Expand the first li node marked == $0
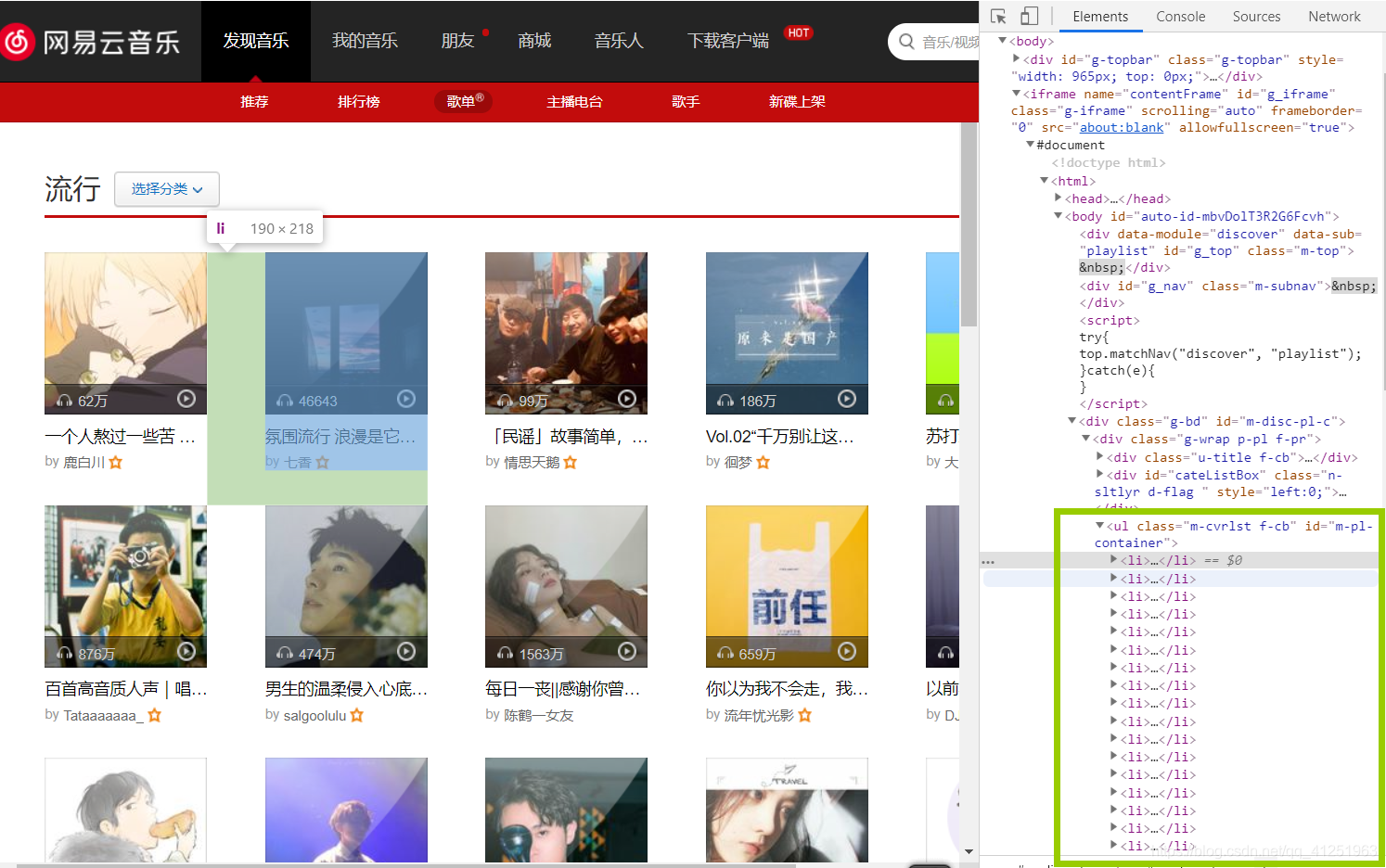1386x868 pixels. pyautogui.click(x=1114, y=560)
